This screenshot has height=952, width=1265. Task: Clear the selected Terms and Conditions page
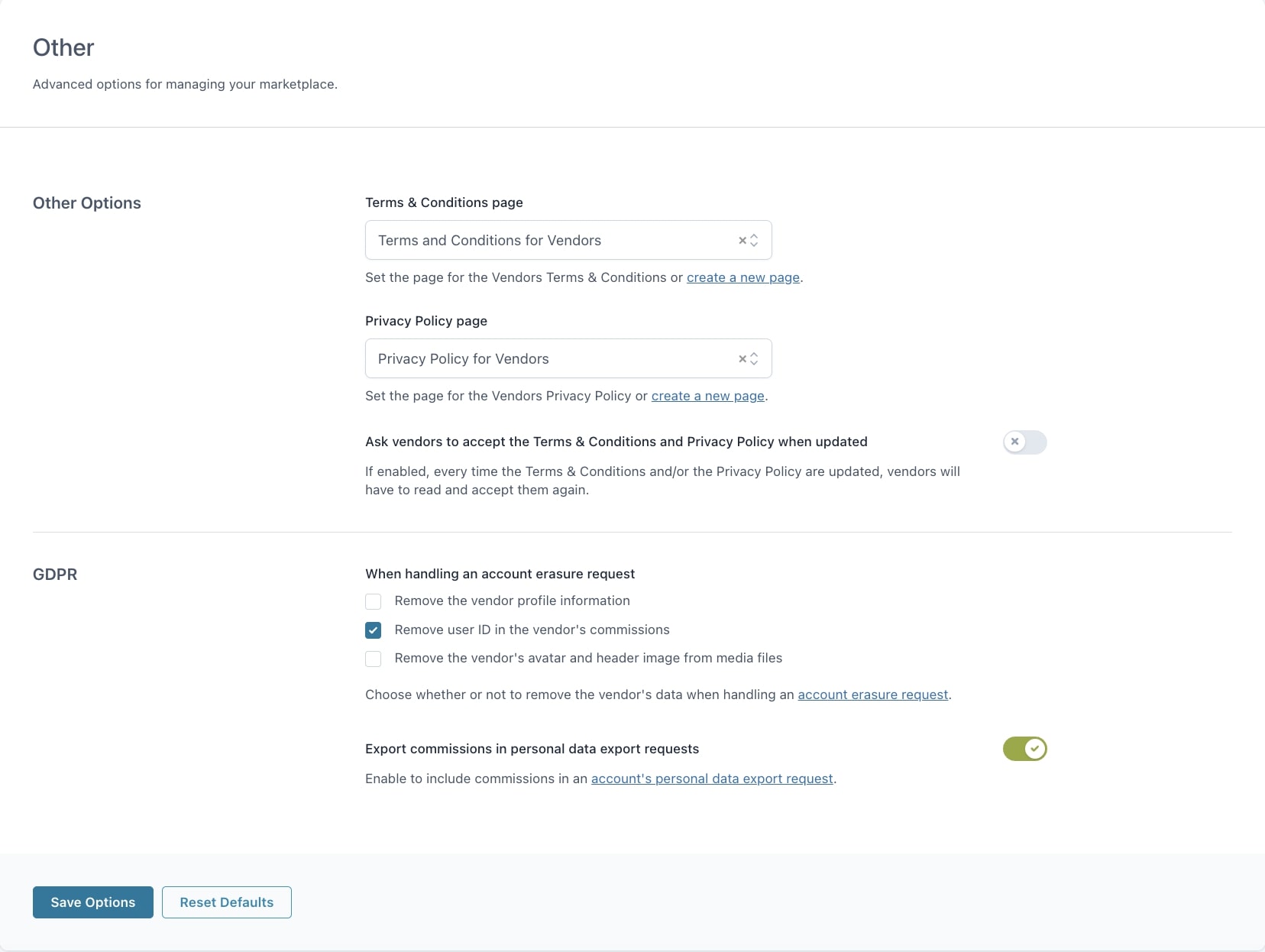point(742,241)
